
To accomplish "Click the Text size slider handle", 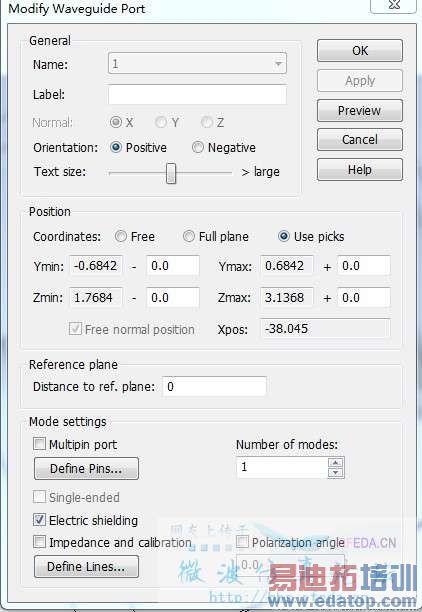I will [x=171, y=173].
